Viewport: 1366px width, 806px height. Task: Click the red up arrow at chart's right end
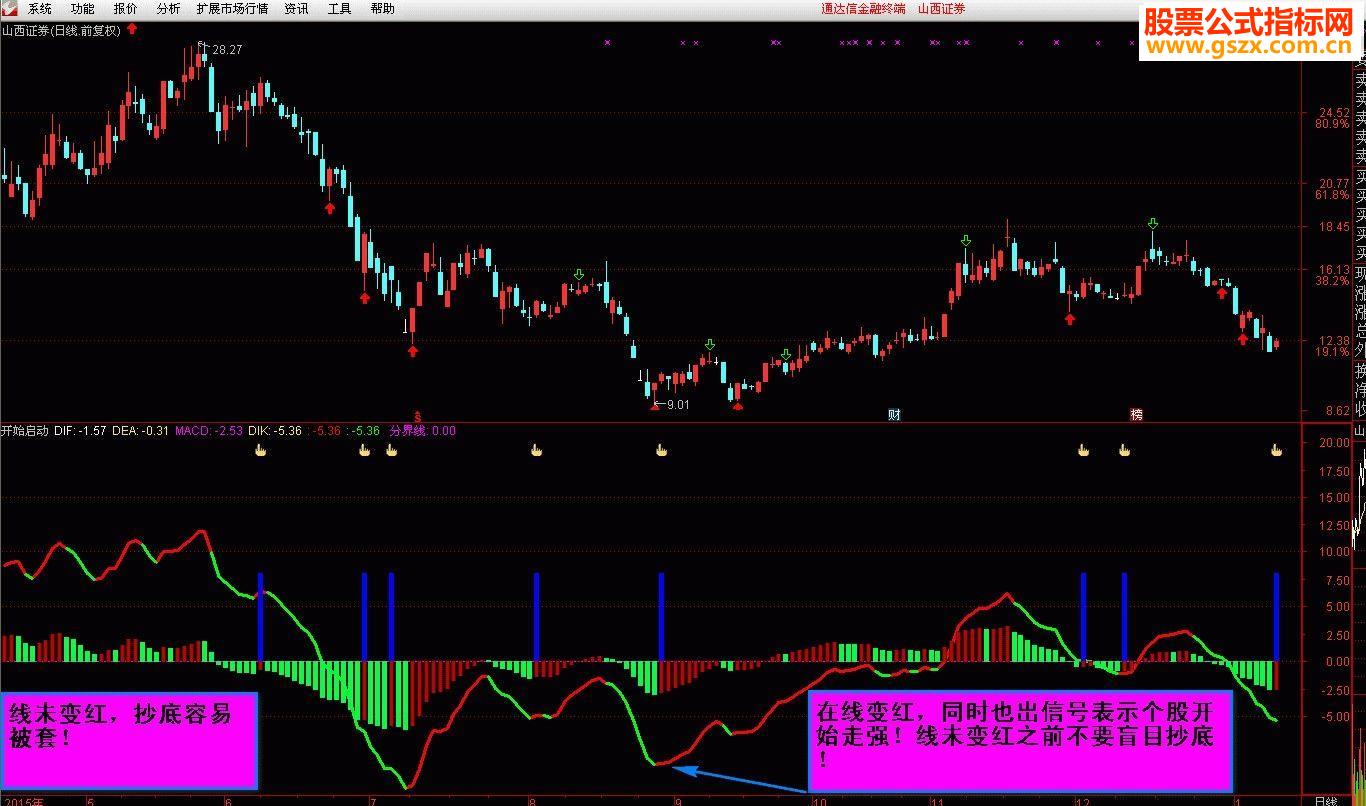coord(1242,338)
